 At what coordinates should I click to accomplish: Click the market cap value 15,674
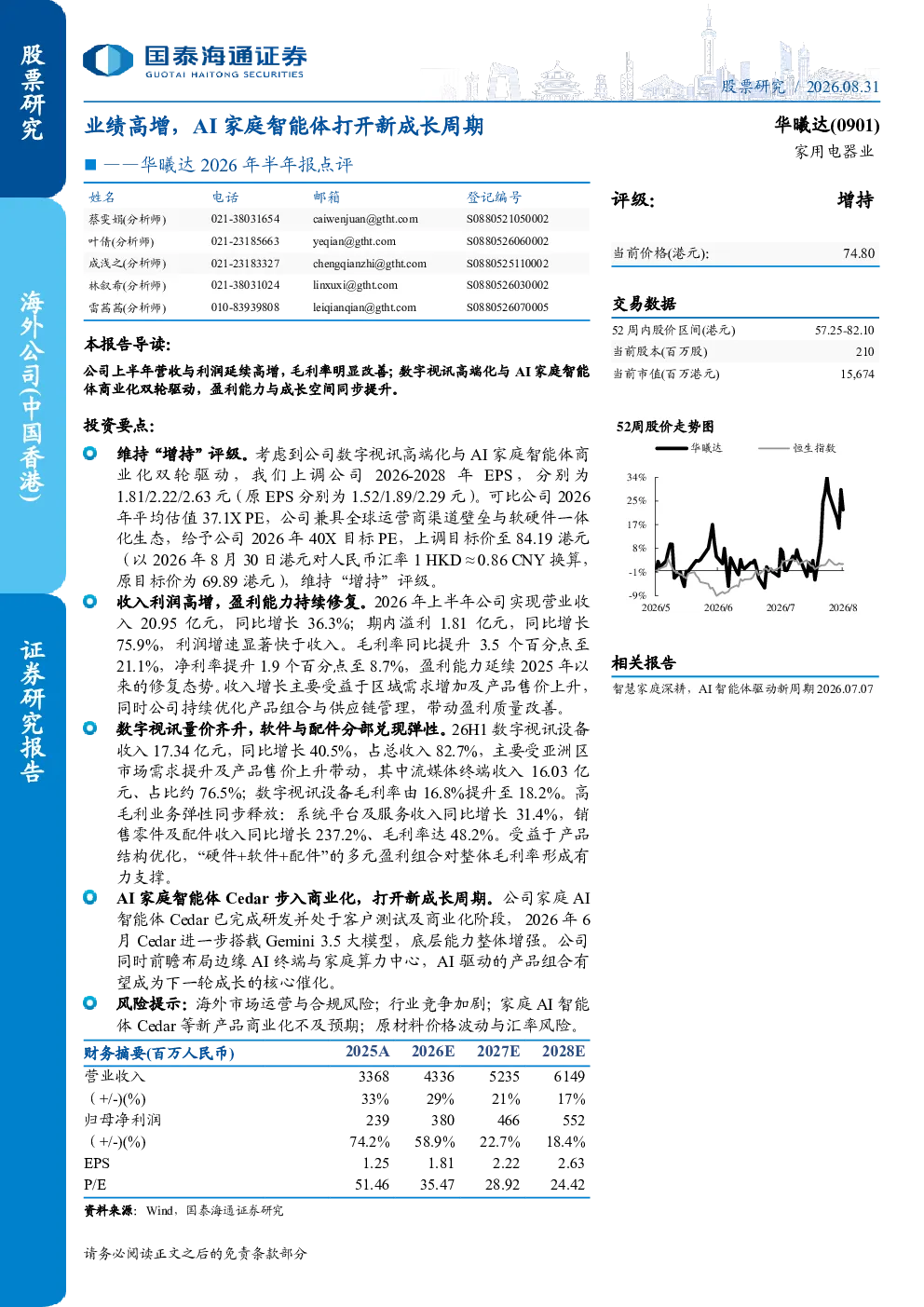857,374
